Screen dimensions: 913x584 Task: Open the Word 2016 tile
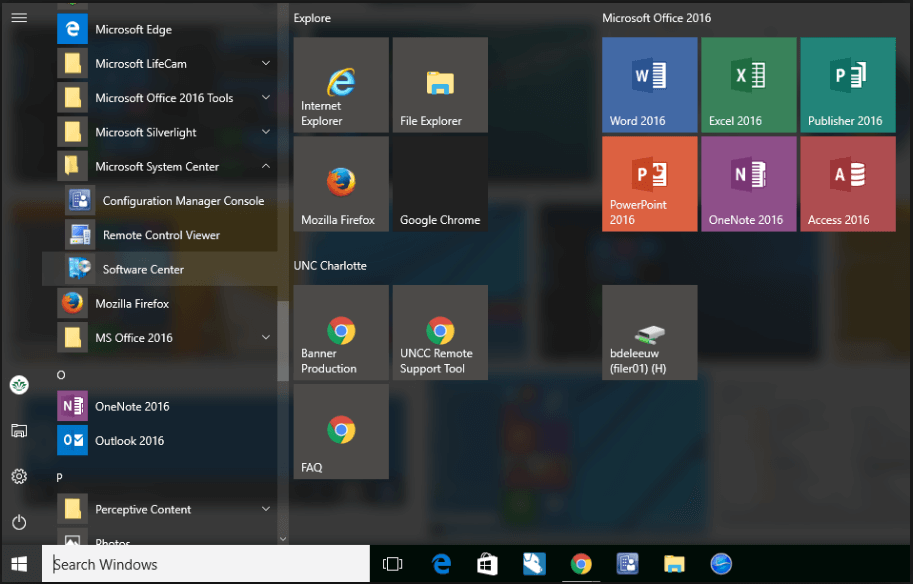(x=649, y=85)
